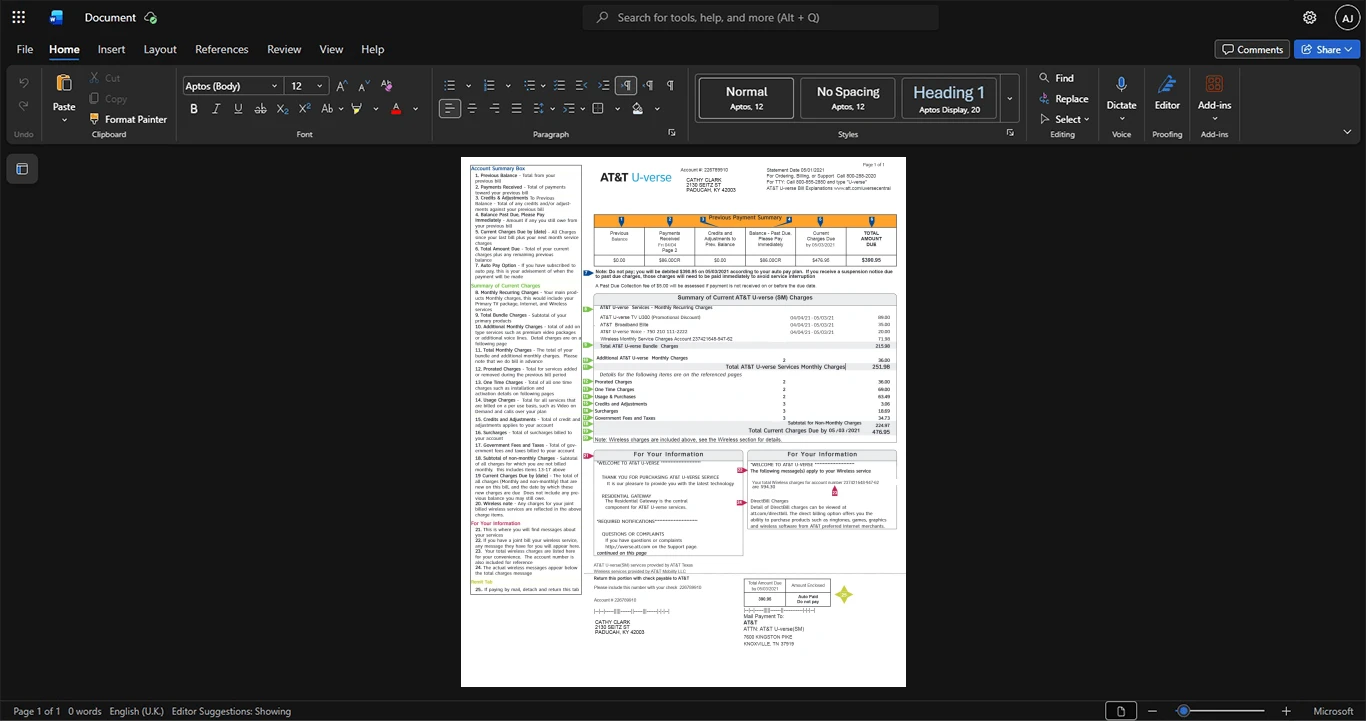The width and height of the screenshot is (1366, 721).
Task: Open the numbering style dropdown arrow
Action: pyautogui.click(x=507, y=86)
